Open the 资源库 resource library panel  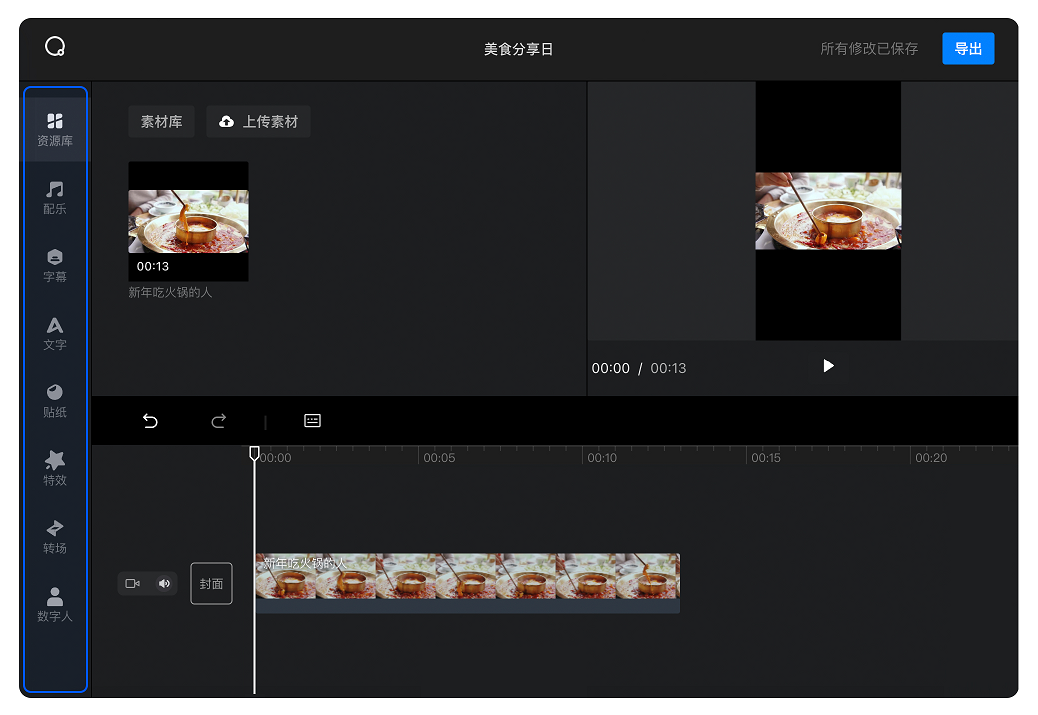click(x=55, y=130)
